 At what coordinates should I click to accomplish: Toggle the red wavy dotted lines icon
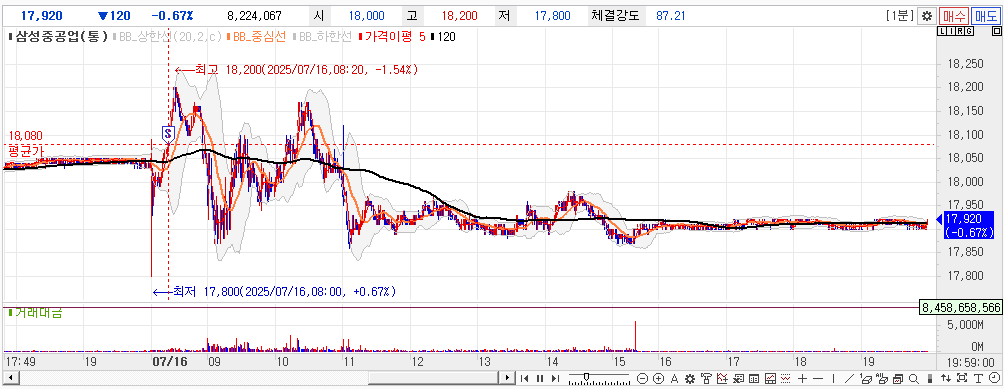(x=786, y=378)
